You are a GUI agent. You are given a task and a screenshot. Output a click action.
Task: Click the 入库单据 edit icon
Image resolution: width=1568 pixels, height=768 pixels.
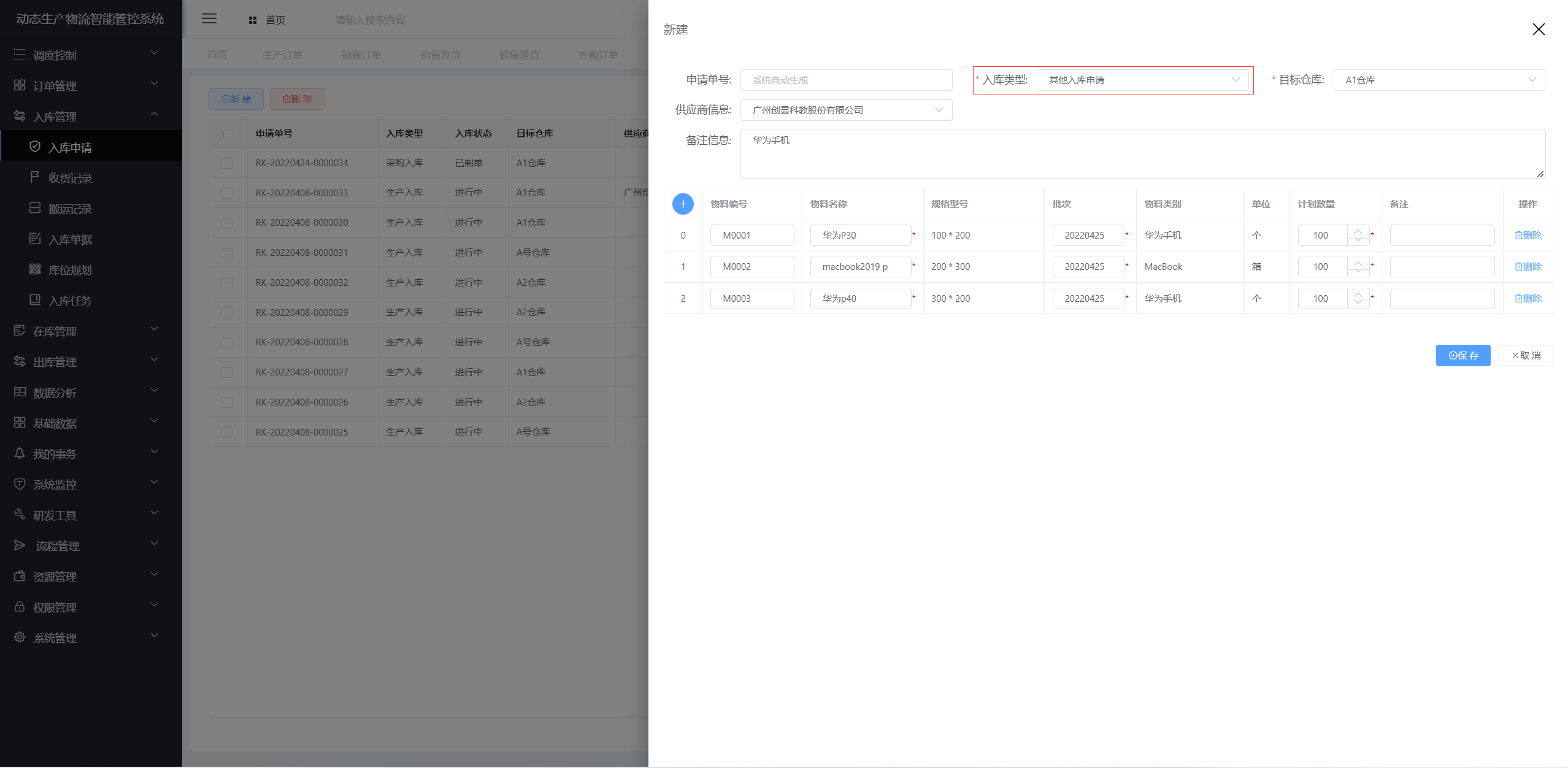tap(35, 239)
